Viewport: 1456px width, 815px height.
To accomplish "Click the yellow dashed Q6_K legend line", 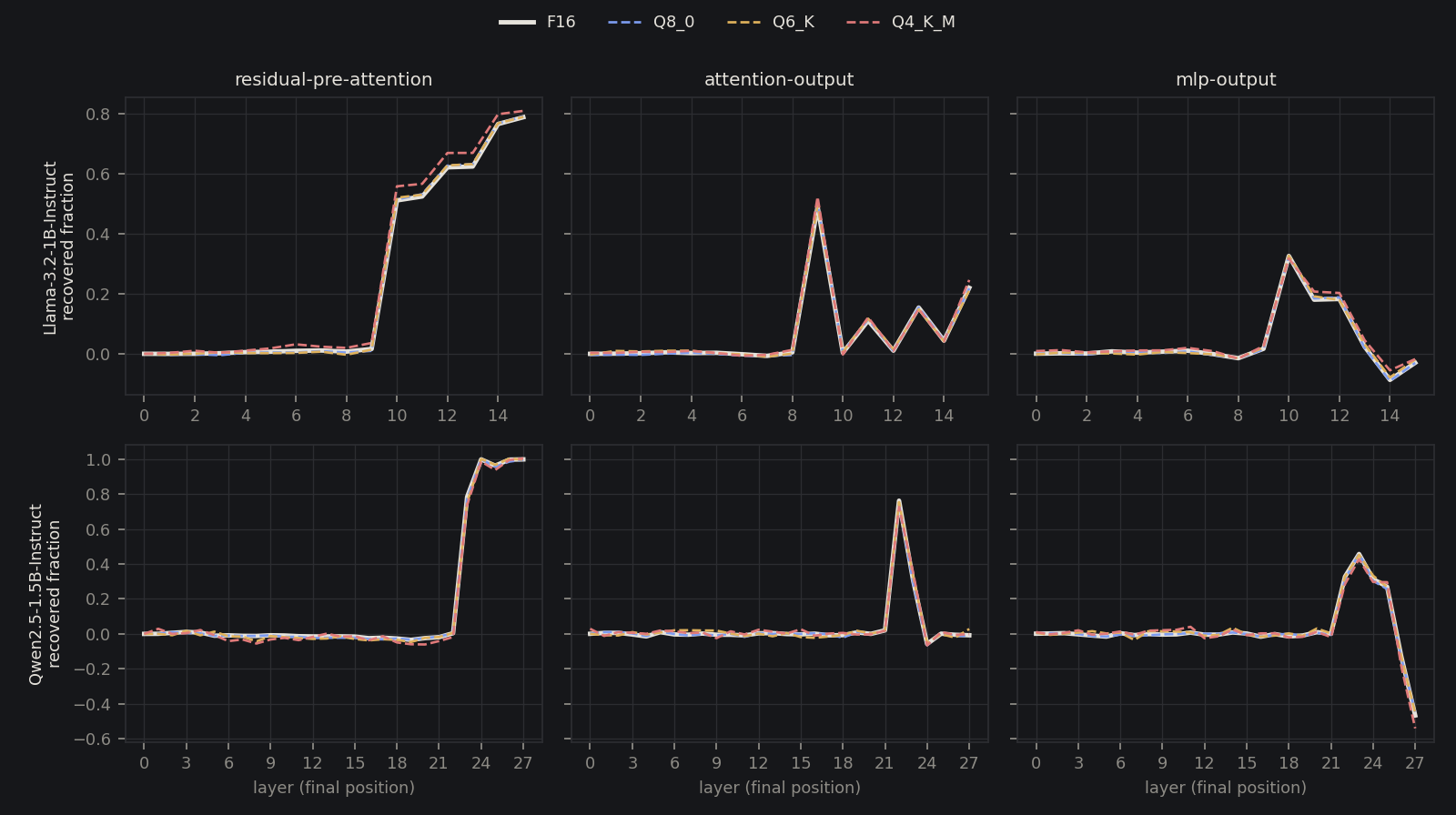I will tap(744, 22).
